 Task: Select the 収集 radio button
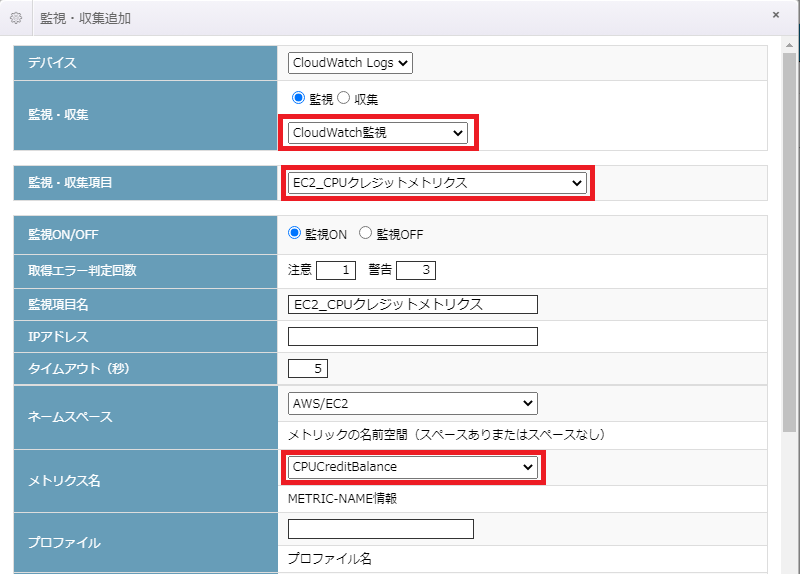(x=343, y=97)
